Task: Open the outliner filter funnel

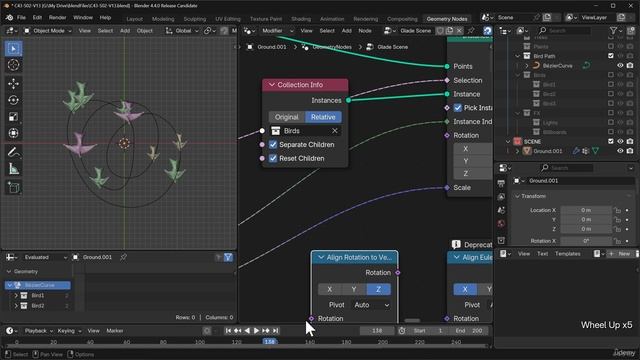Action: pyautogui.click(x=613, y=31)
